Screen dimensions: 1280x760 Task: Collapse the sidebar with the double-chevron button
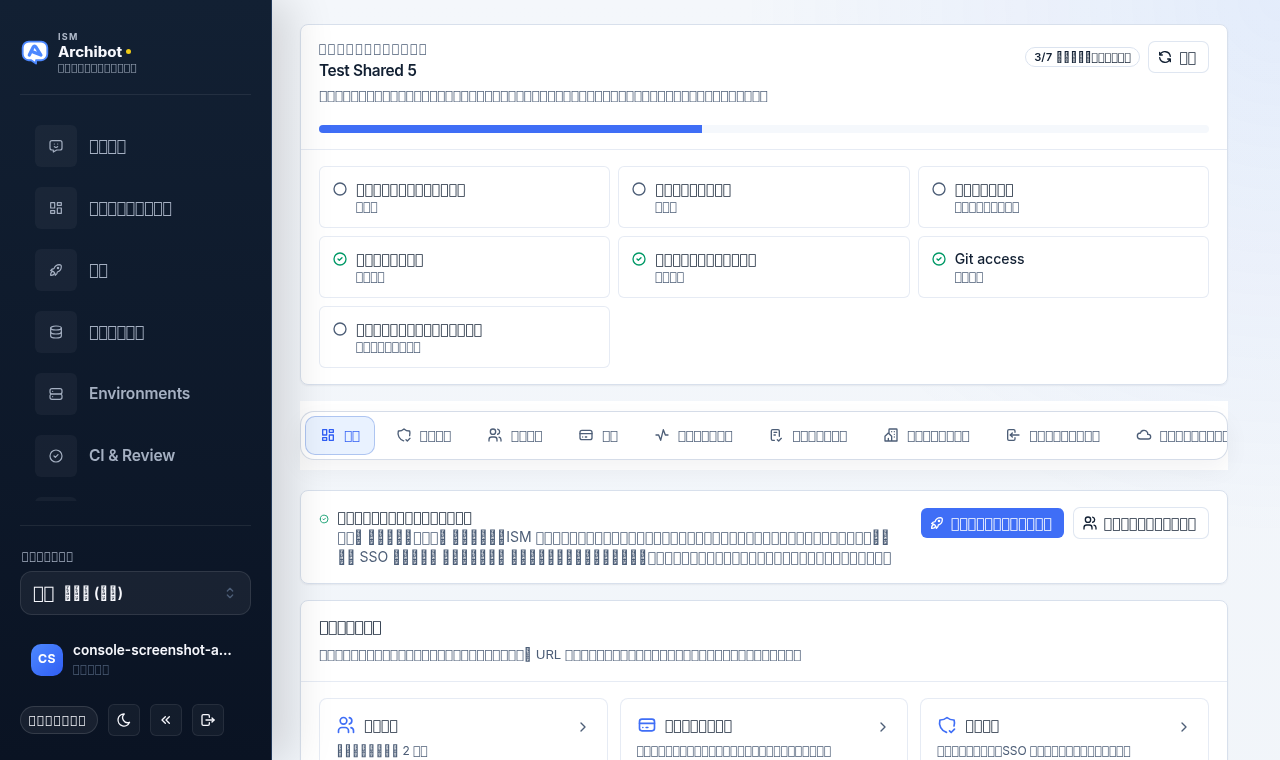click(x=166, y=720)
